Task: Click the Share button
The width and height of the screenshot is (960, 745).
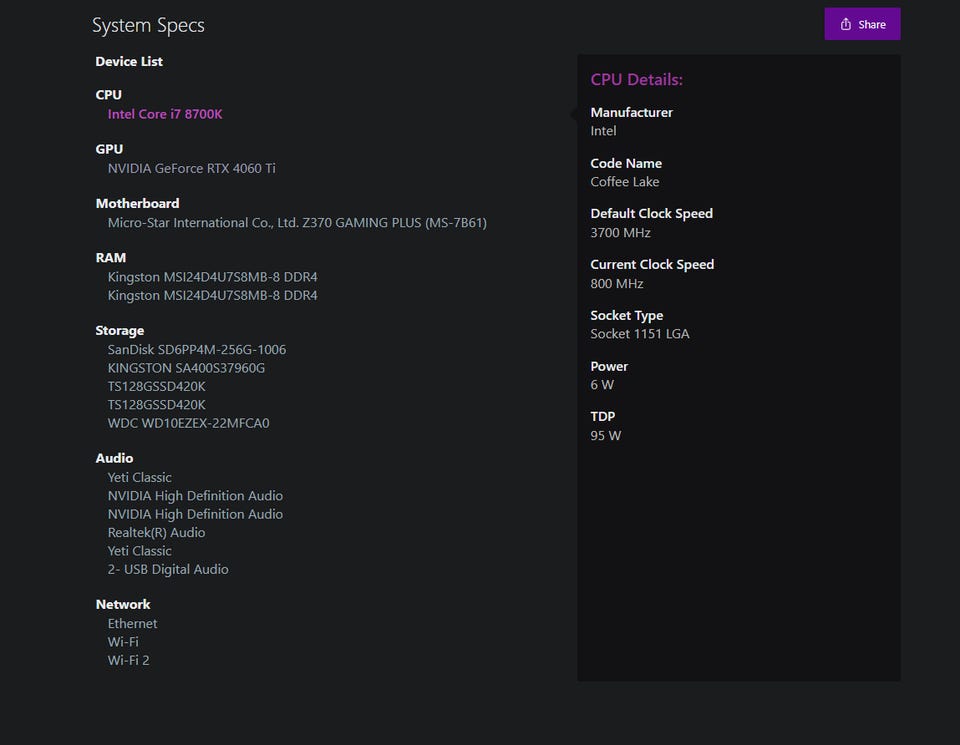Action: (862, 24)
